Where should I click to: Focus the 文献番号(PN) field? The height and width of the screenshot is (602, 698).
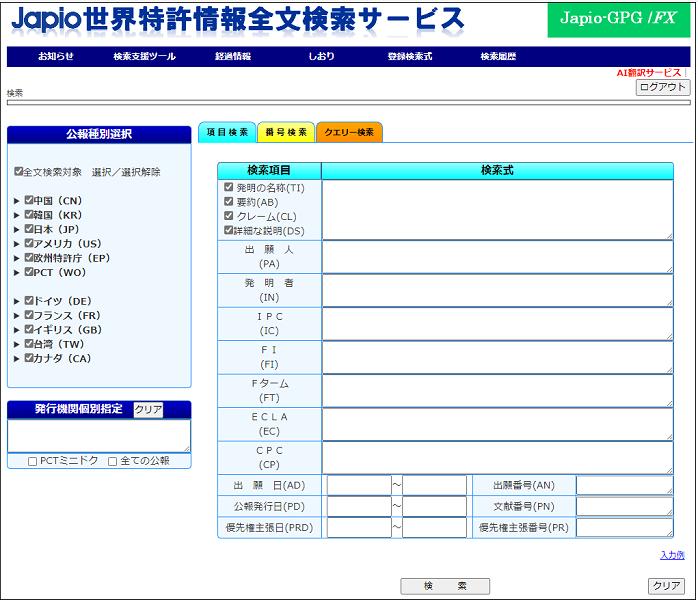pyautogui.click(x=625, y=506)
